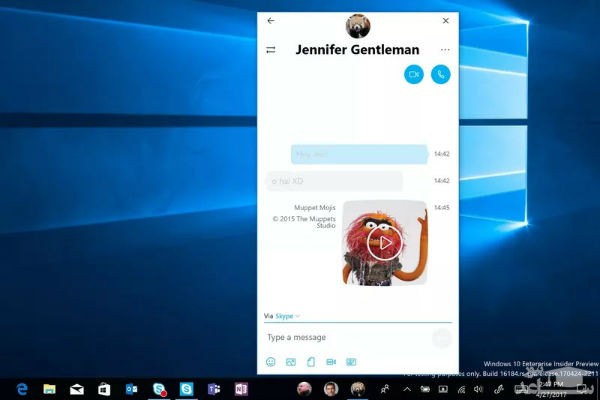
Task: Click the "Muppet Mojis" caption text
Action: 315,207
